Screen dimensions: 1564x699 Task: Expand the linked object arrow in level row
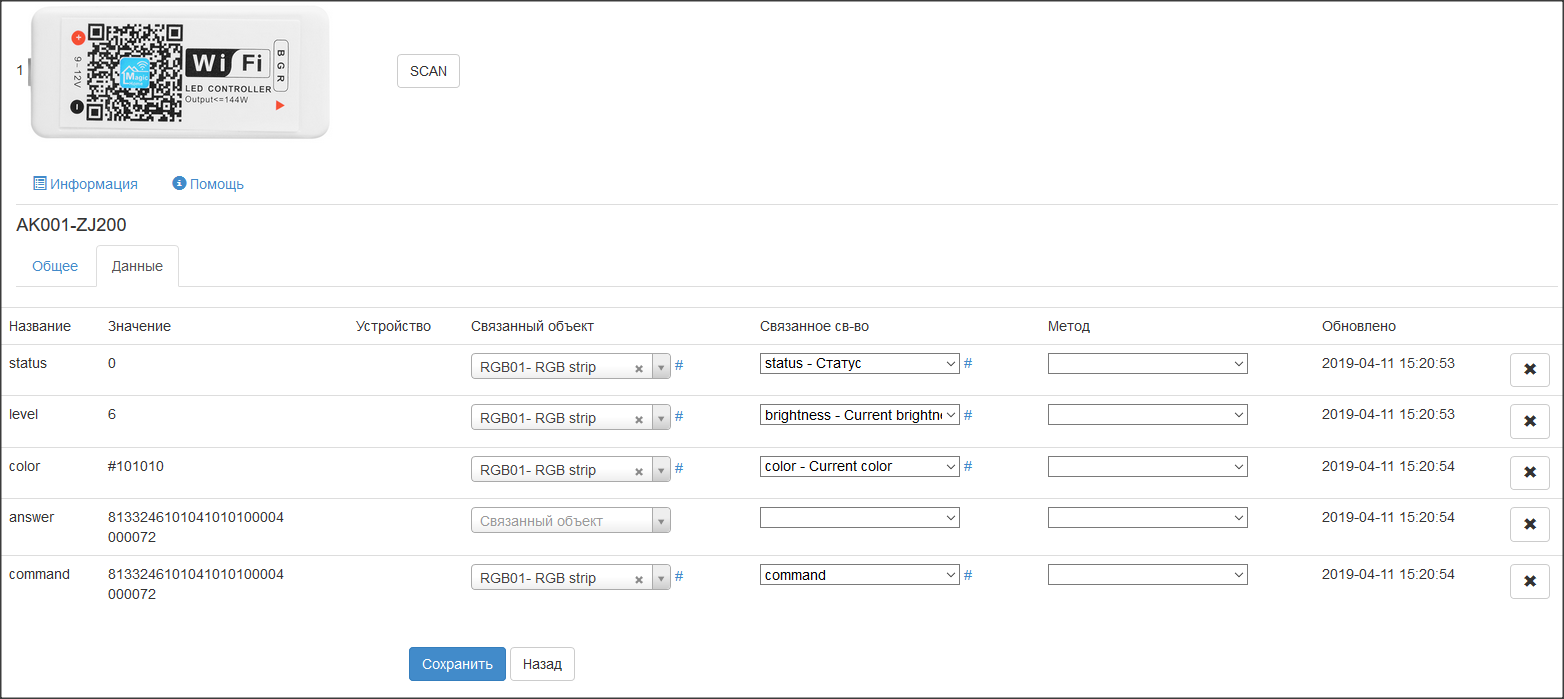point(661,419)
